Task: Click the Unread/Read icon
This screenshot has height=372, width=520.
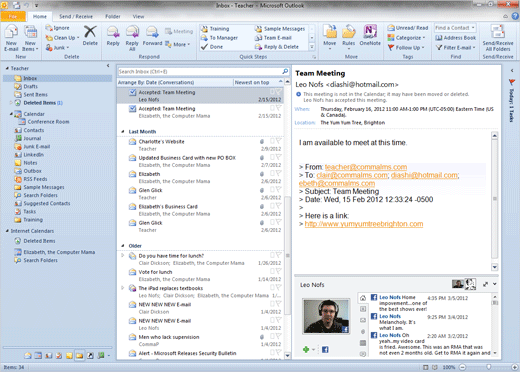Action: (x=391, y=28)
